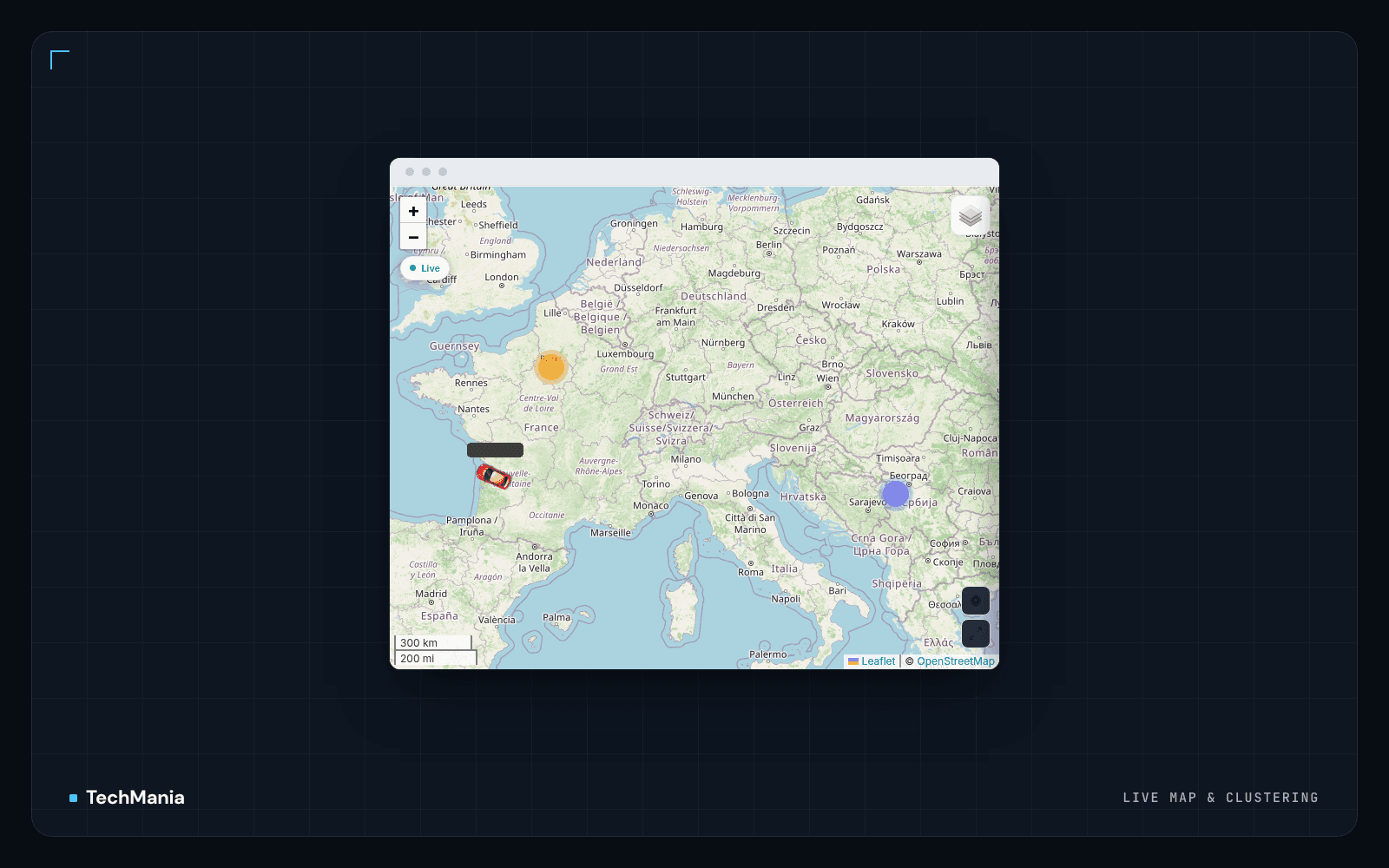Image resolution: width=1389 pixels, height=868 pixels.
Task: Zoom in with the plus button
Action: [x=413, y=211]
